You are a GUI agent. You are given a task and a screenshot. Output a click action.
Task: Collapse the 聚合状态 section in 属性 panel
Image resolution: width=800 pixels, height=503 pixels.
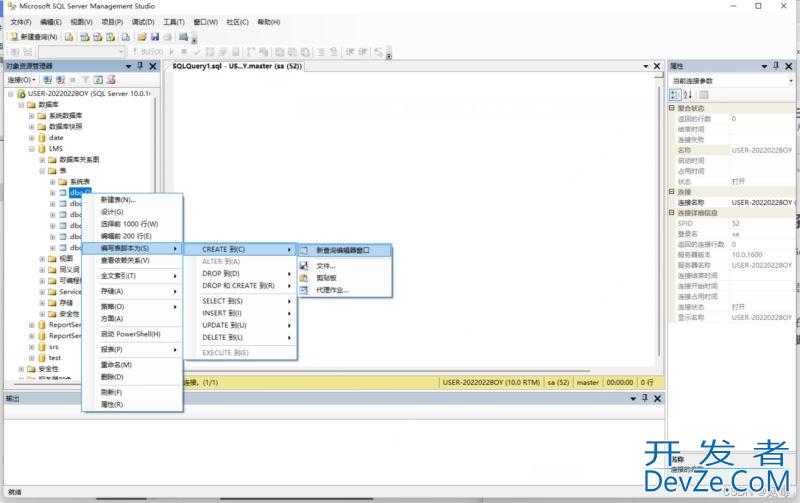tap(672, 108)
